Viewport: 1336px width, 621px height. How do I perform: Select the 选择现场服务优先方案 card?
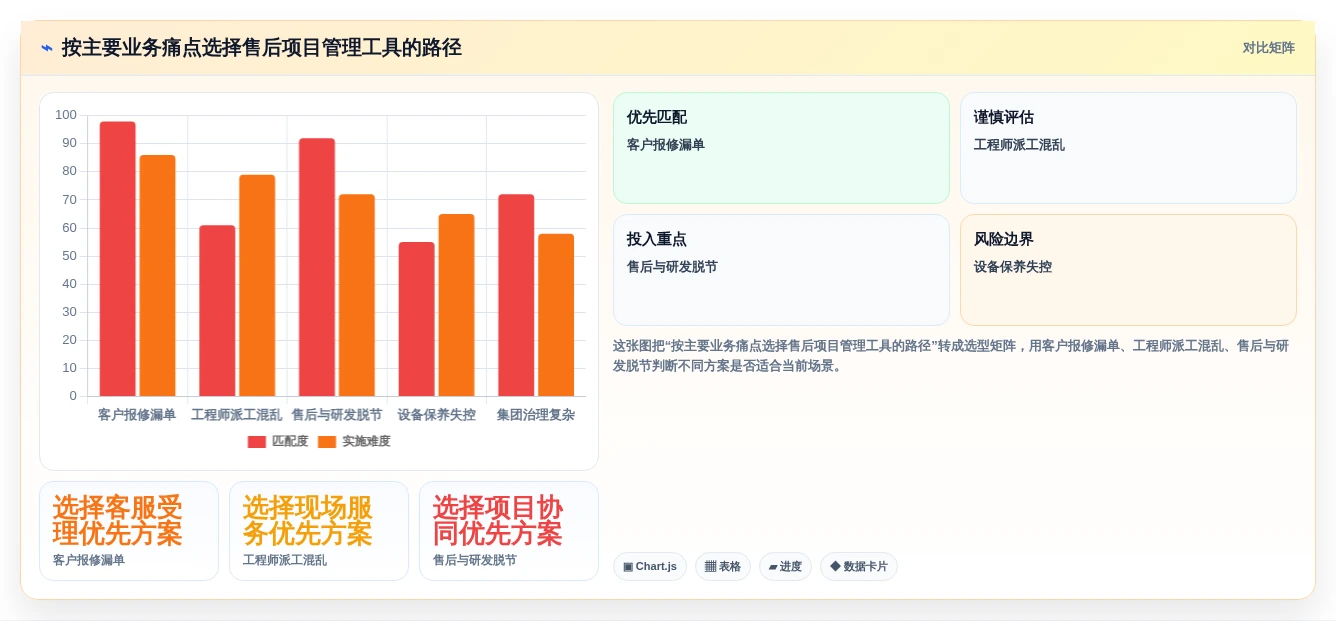pyautogui.click(x=319, y=531)
